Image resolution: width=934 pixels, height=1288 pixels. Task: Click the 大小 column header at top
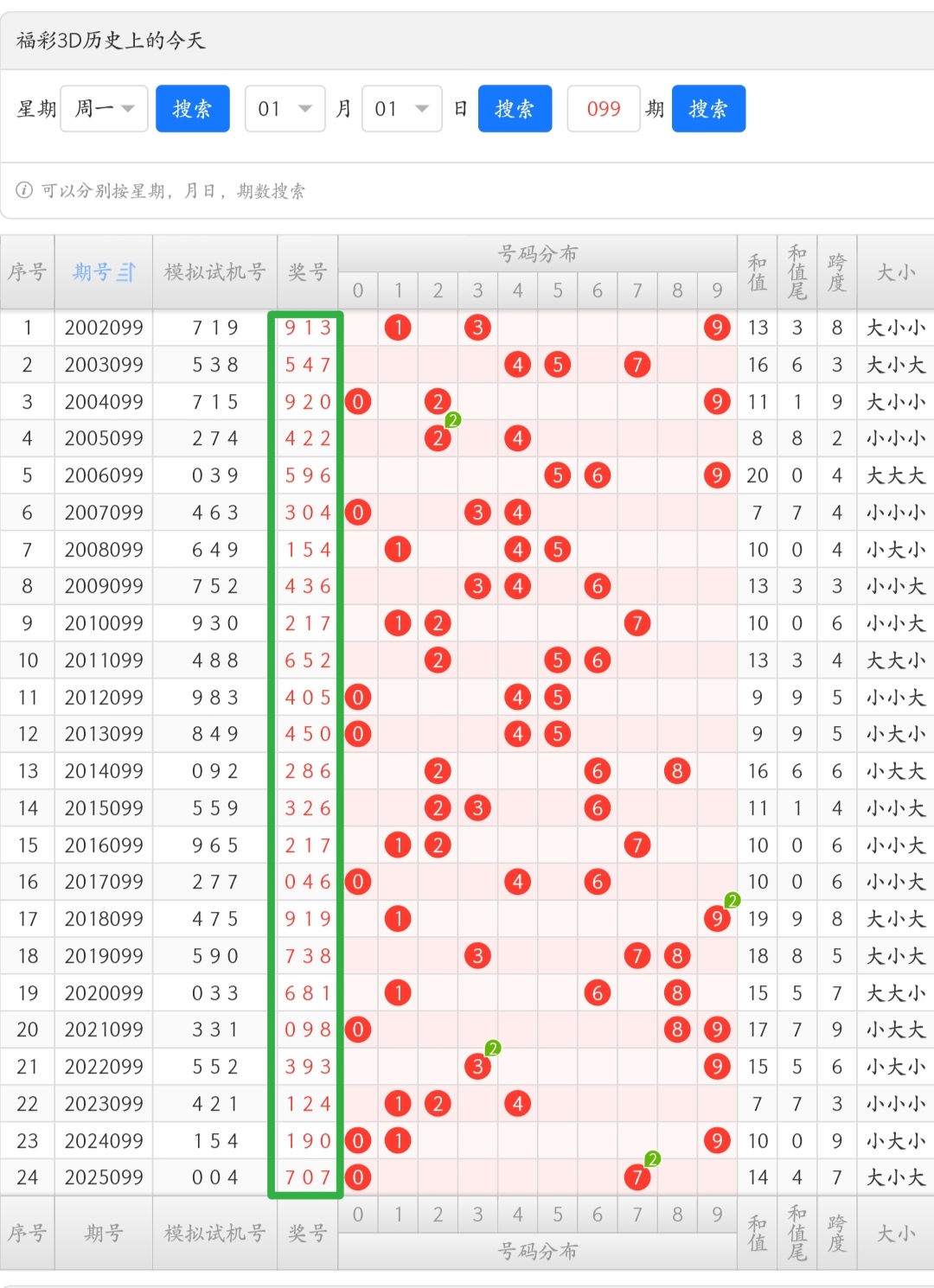click(895, 272)
